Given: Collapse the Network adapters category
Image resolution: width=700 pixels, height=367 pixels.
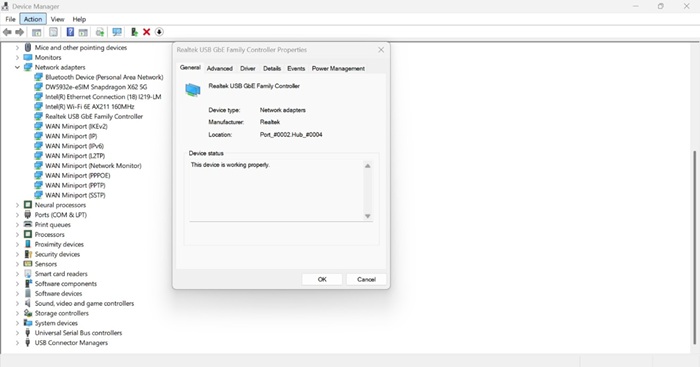Looking at the screenshot, I should (x=17, y=67).
